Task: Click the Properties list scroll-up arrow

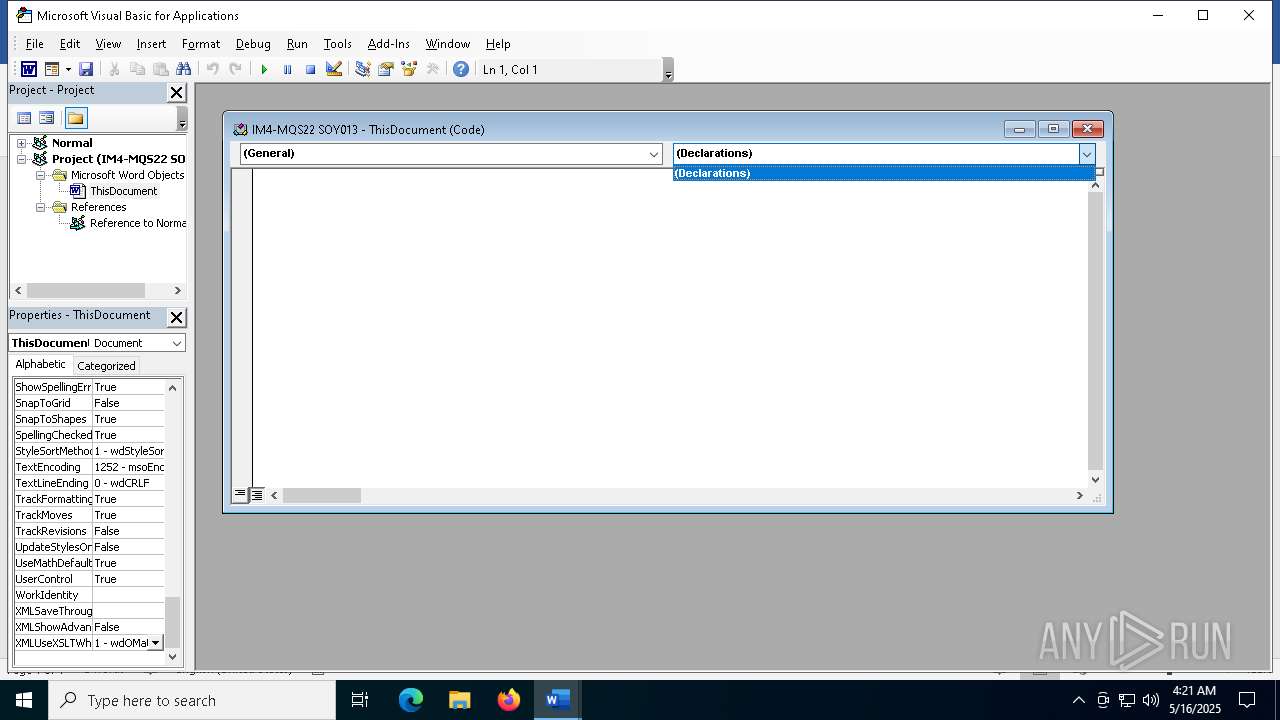Action: [172, 388]
